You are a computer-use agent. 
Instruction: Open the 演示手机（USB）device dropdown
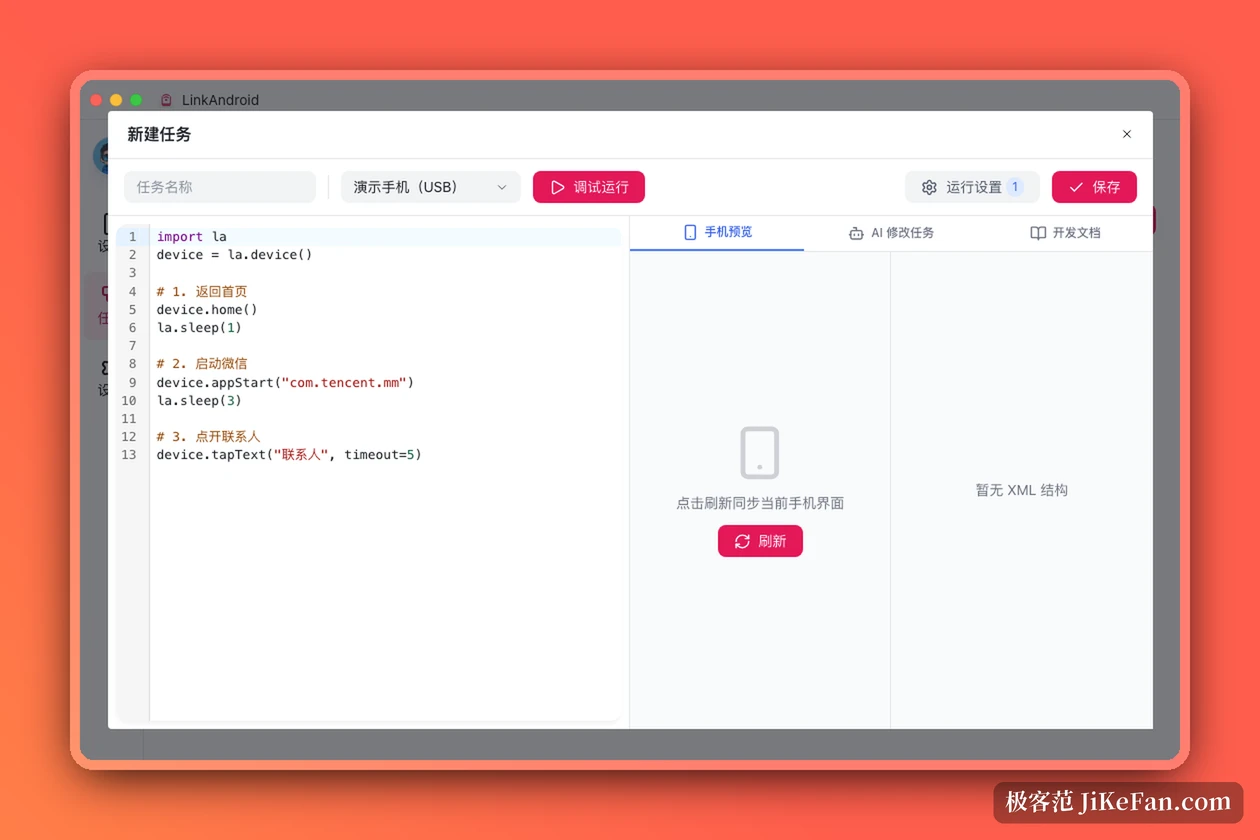click(431, 187)
